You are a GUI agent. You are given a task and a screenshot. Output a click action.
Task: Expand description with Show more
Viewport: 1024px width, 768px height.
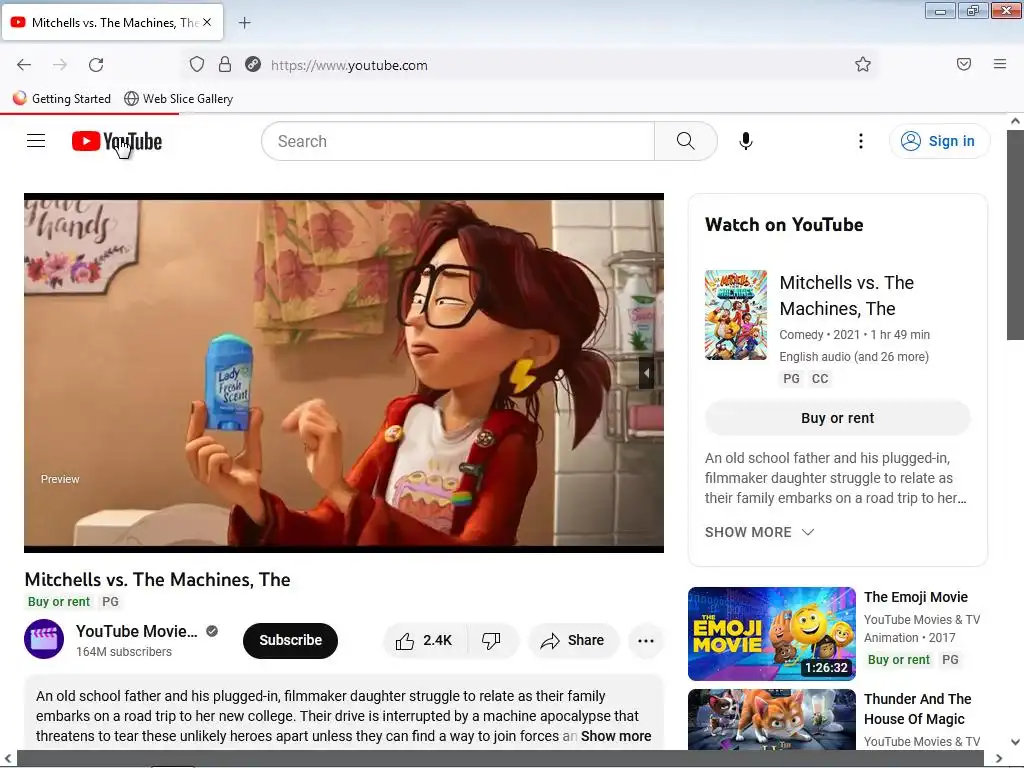[x=616, y=736]
